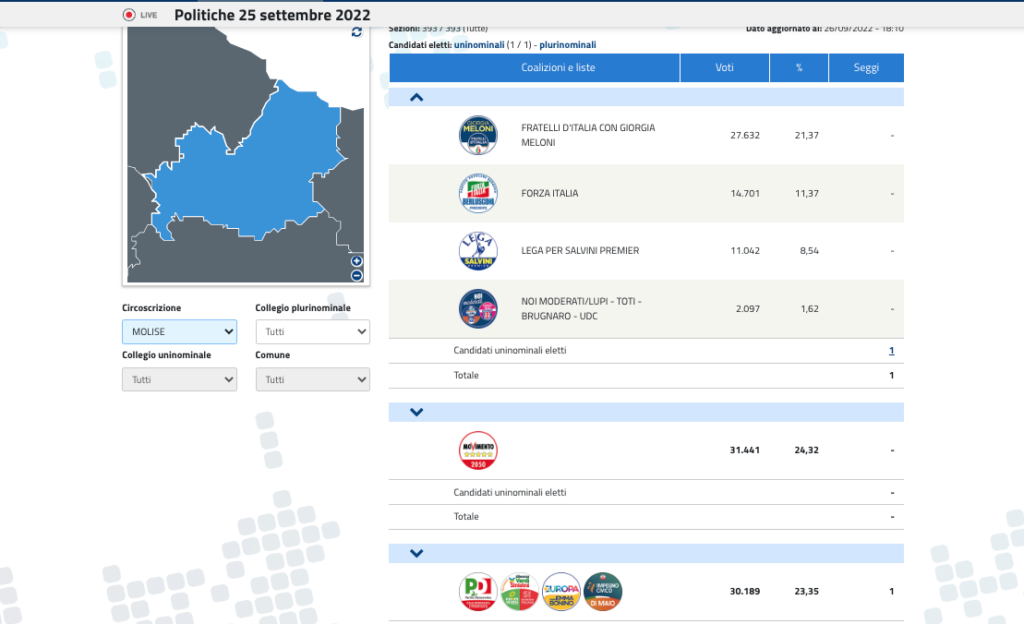Click the Comune field label
The height and width of the screenshot is (624, 1024).
(x=272, y=355)
